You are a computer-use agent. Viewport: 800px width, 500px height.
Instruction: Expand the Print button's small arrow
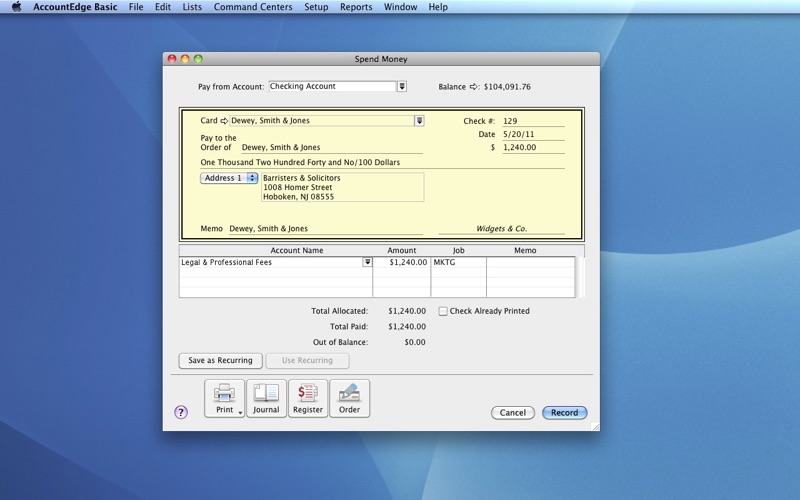pos(240,413)
